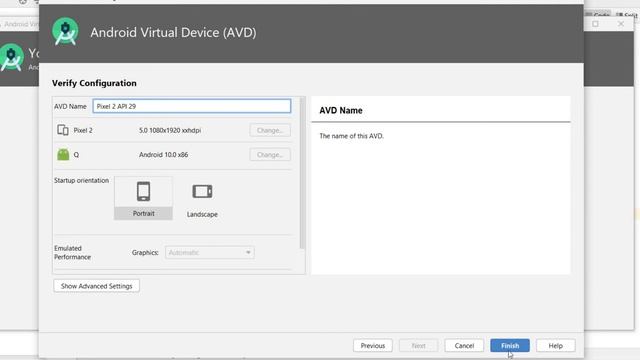Change the Pixel 2 device definition
This screenshot has height=360, width=640.
(x=270, y=130)
